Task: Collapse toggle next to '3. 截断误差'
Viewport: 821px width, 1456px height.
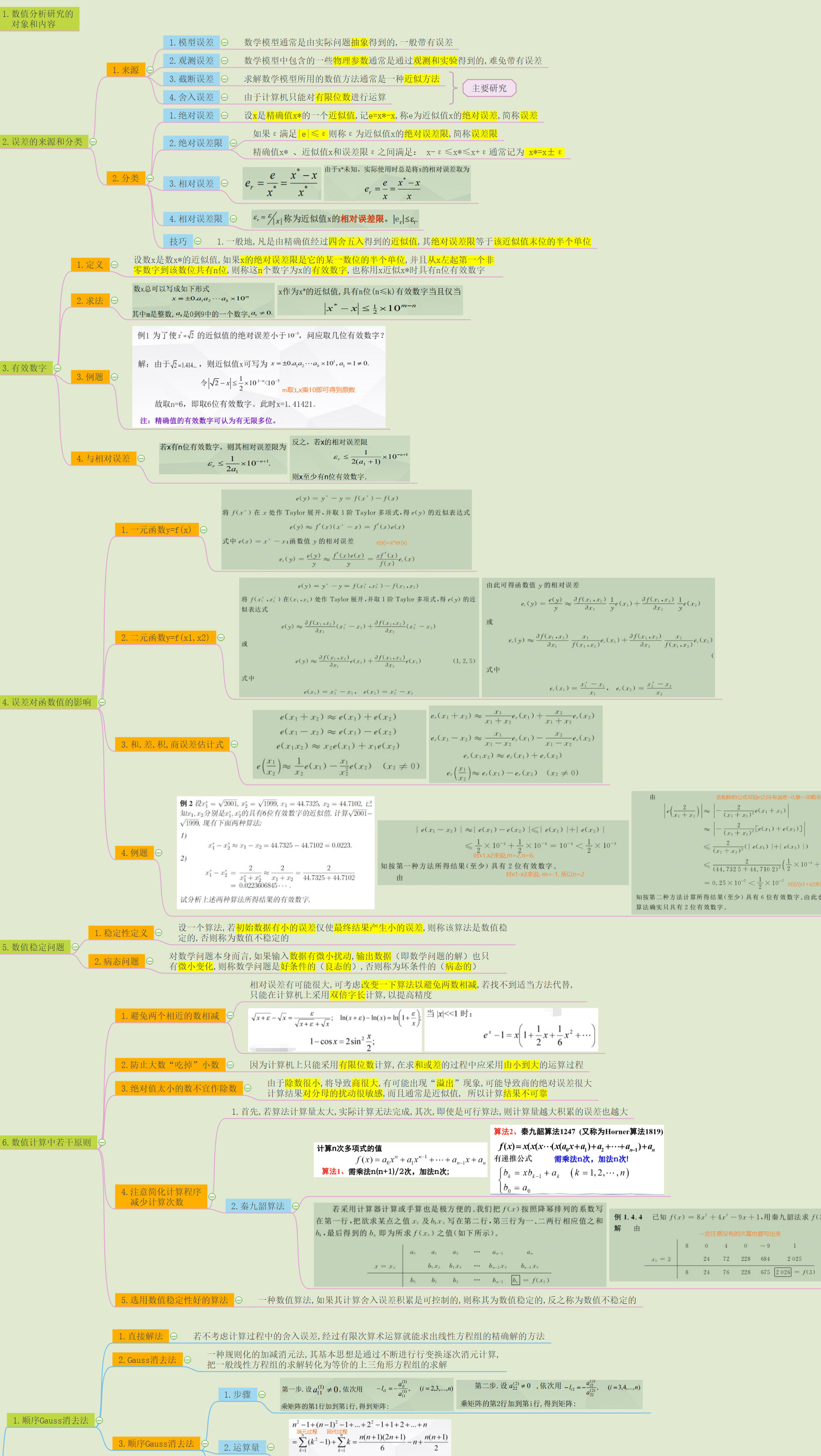Action: pyautogui.click(x=225, y=79)
